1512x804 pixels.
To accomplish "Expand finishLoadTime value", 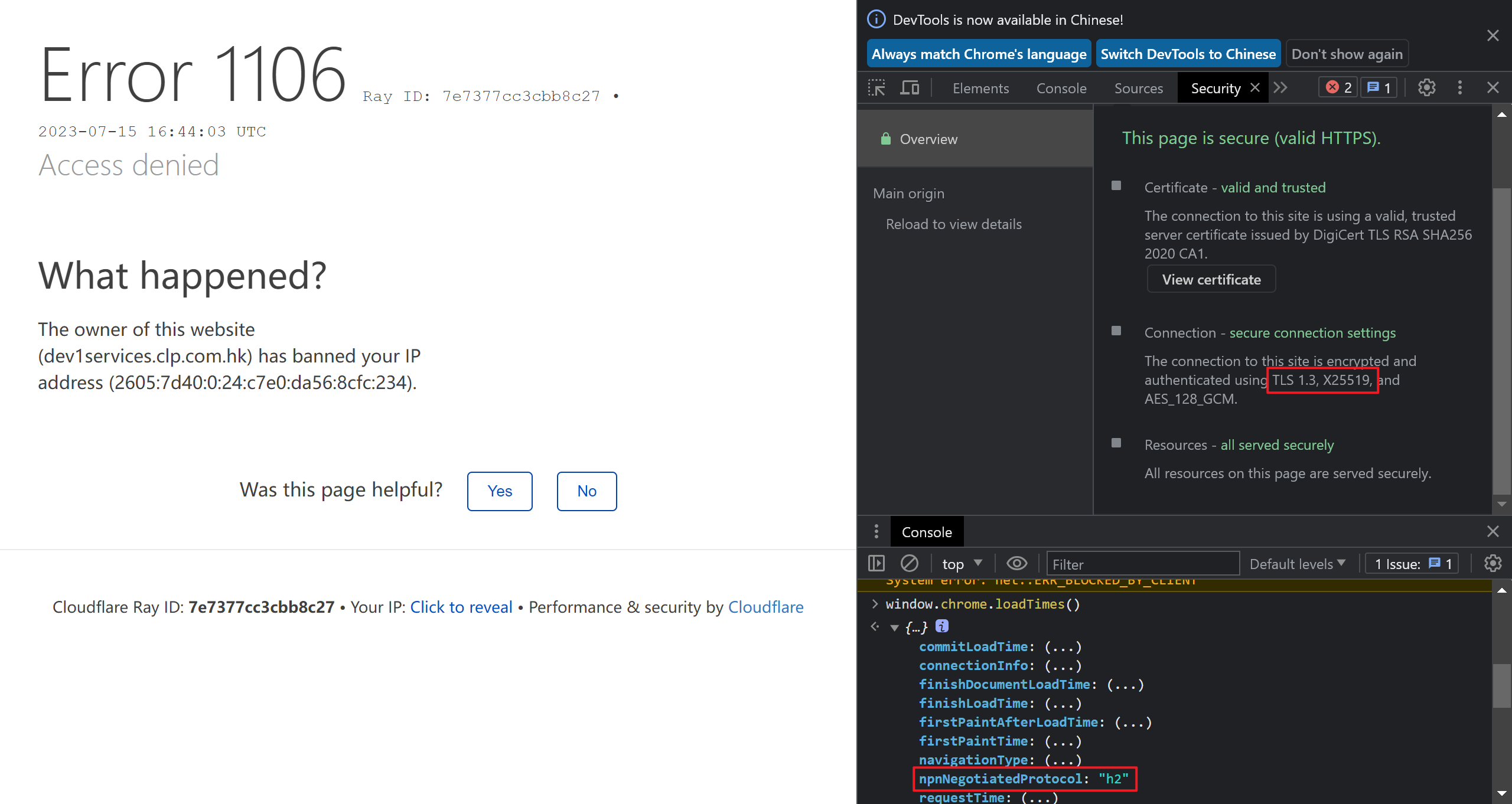I will coord(1063,703).
